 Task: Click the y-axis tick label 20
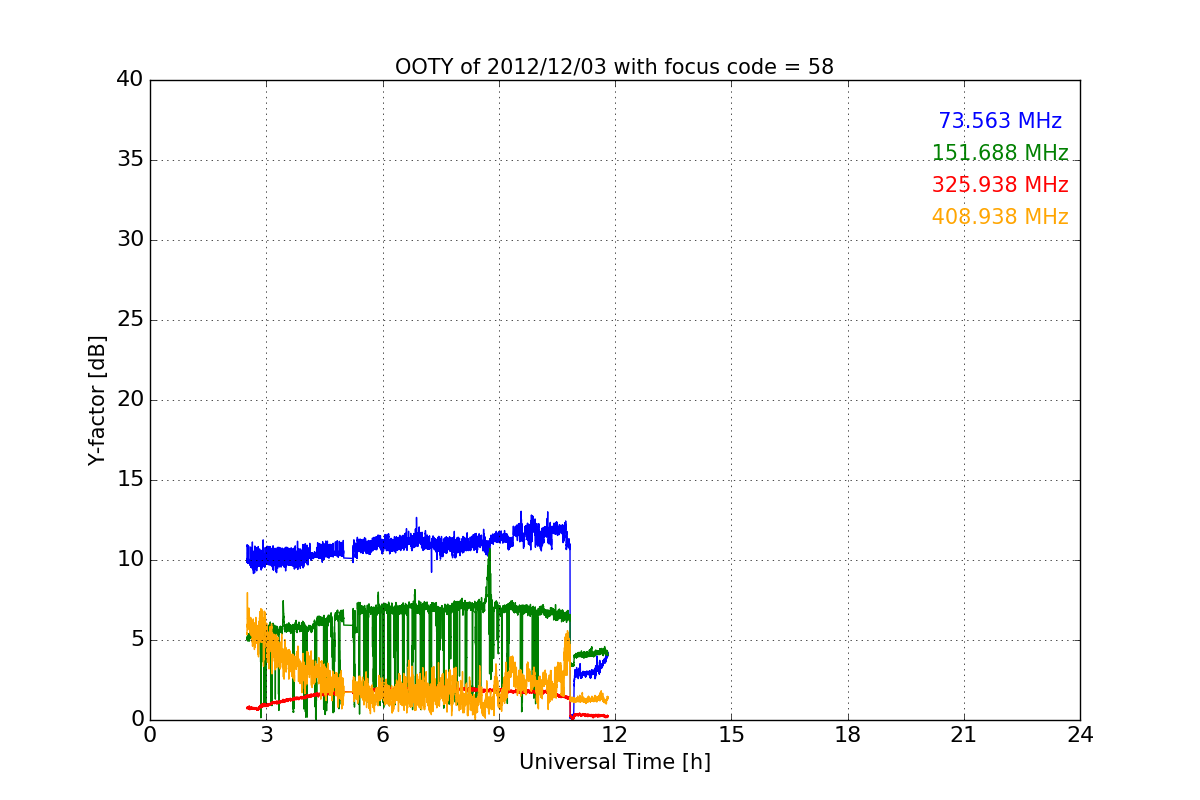coord(130,400)
